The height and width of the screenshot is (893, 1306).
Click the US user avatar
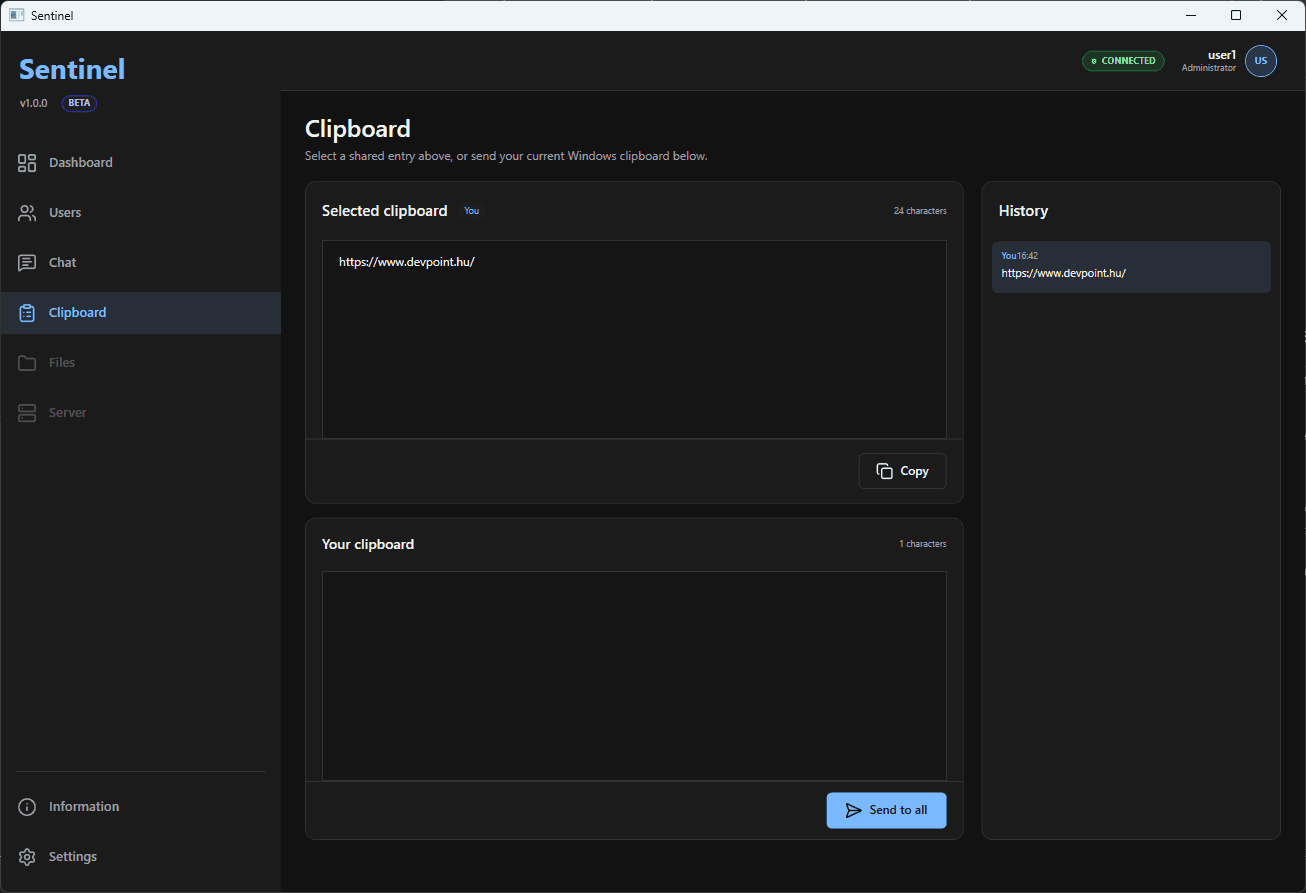click(1260, 61)
